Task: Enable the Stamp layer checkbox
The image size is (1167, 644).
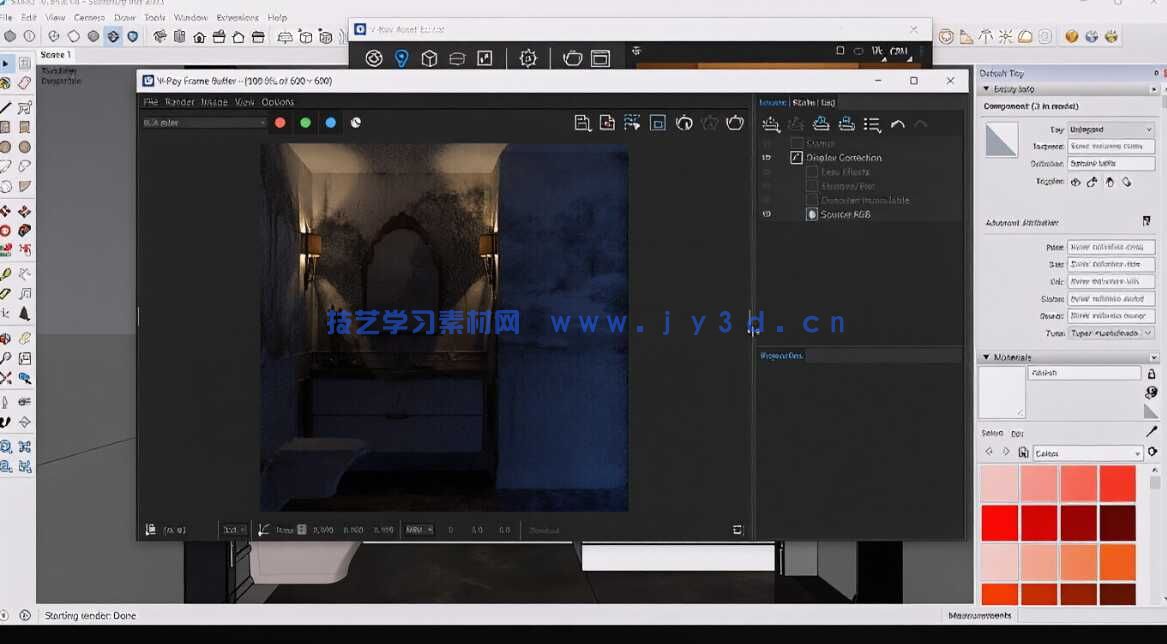Action: pyautogui.click(x=797, y=143)
